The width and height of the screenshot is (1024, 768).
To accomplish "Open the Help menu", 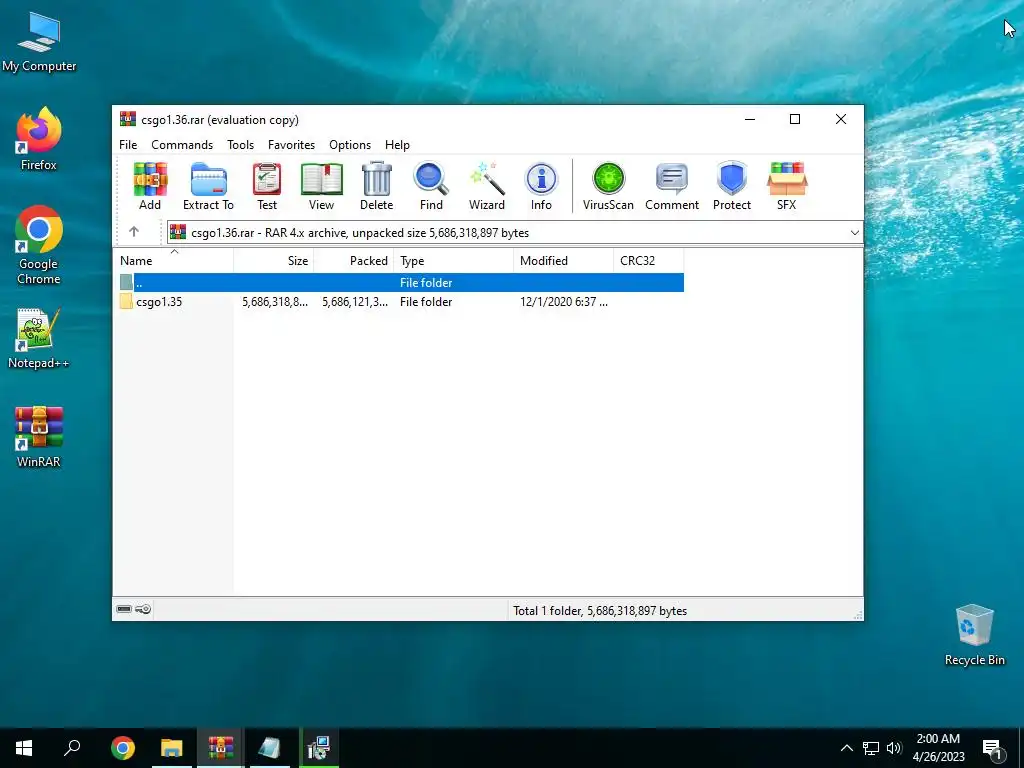I will tap(397, 145).
